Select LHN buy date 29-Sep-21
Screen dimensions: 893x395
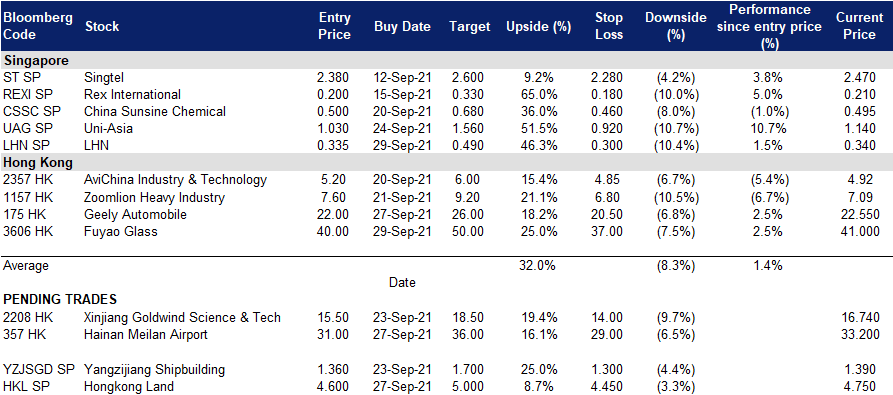pos(402,146)
